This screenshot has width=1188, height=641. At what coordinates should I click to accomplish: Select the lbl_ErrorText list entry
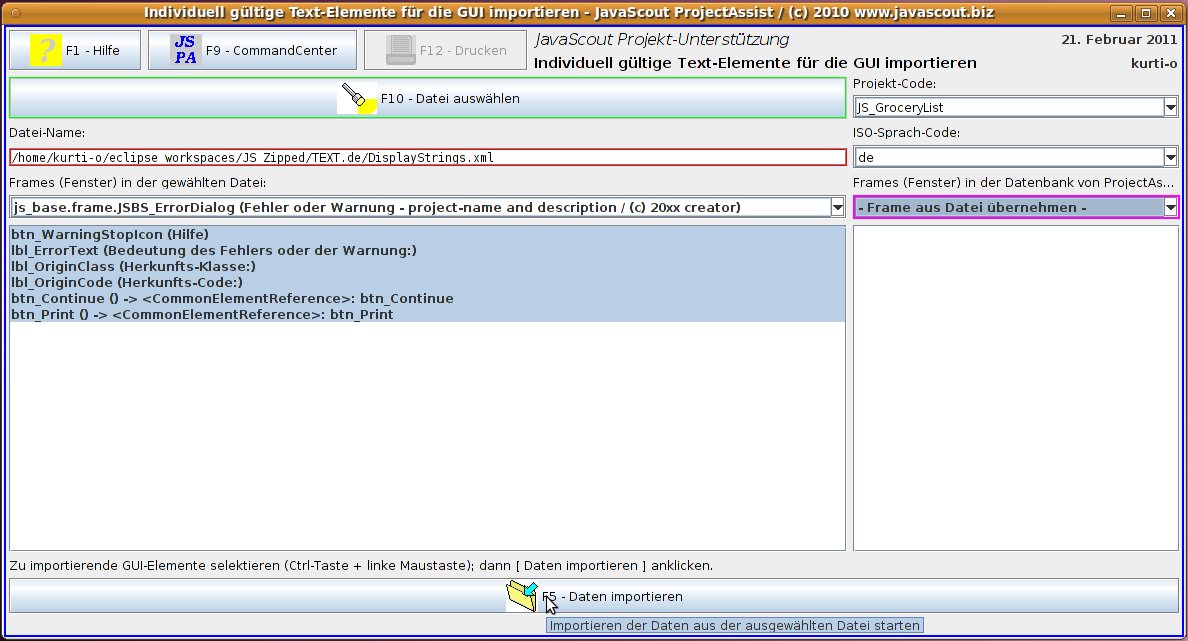click(x=214, y=250)
